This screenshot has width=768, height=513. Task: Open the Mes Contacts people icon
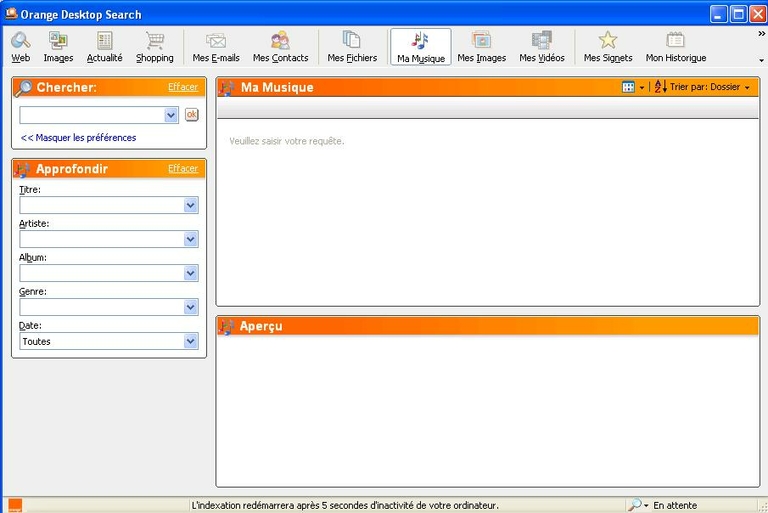pos(280,40)
